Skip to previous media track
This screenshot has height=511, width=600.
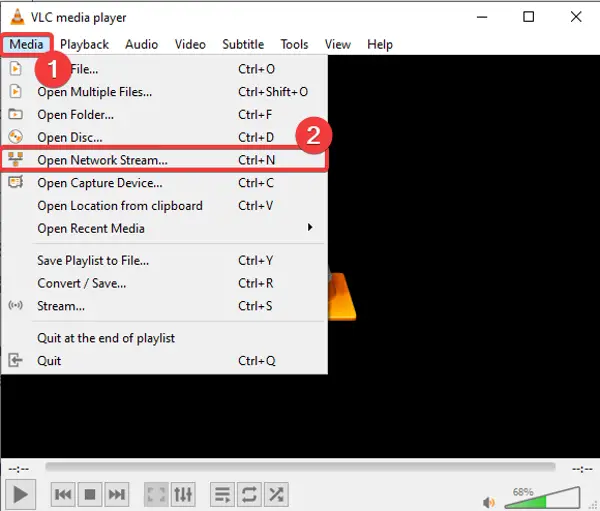[x=63, y=494]
